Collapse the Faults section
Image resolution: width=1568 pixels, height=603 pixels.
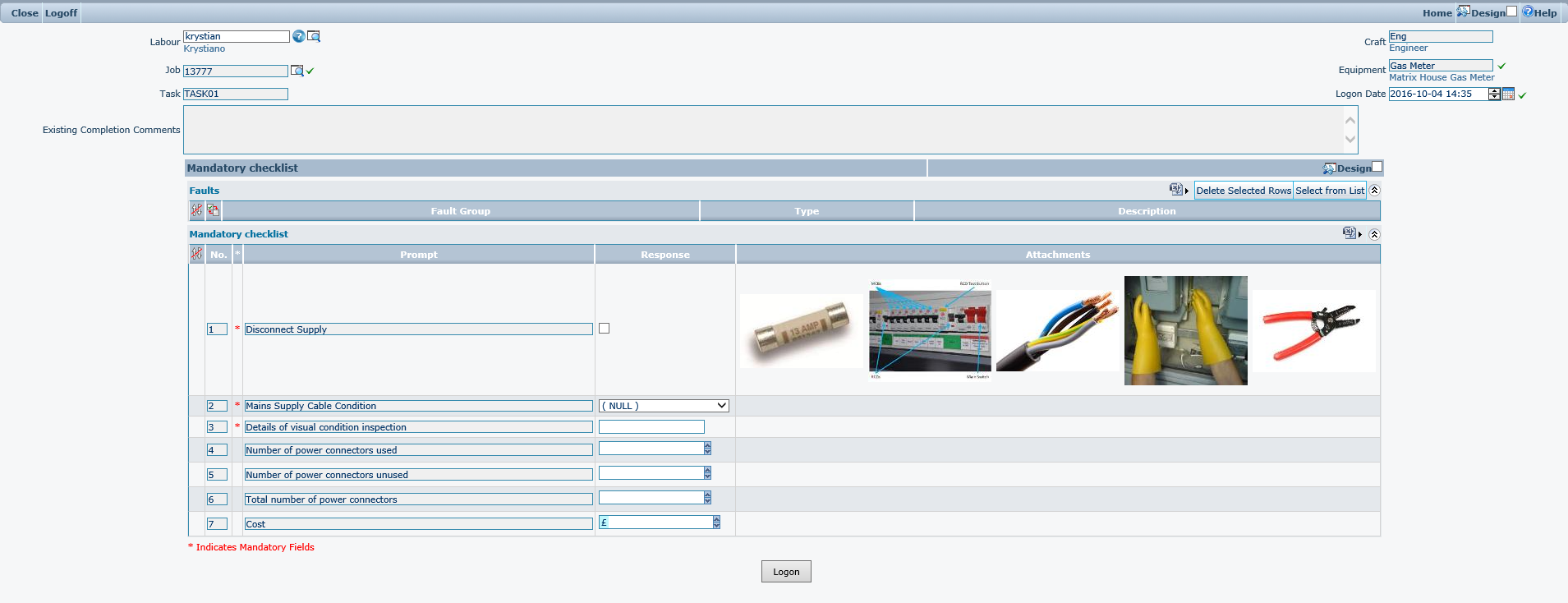click(1374, 191)
